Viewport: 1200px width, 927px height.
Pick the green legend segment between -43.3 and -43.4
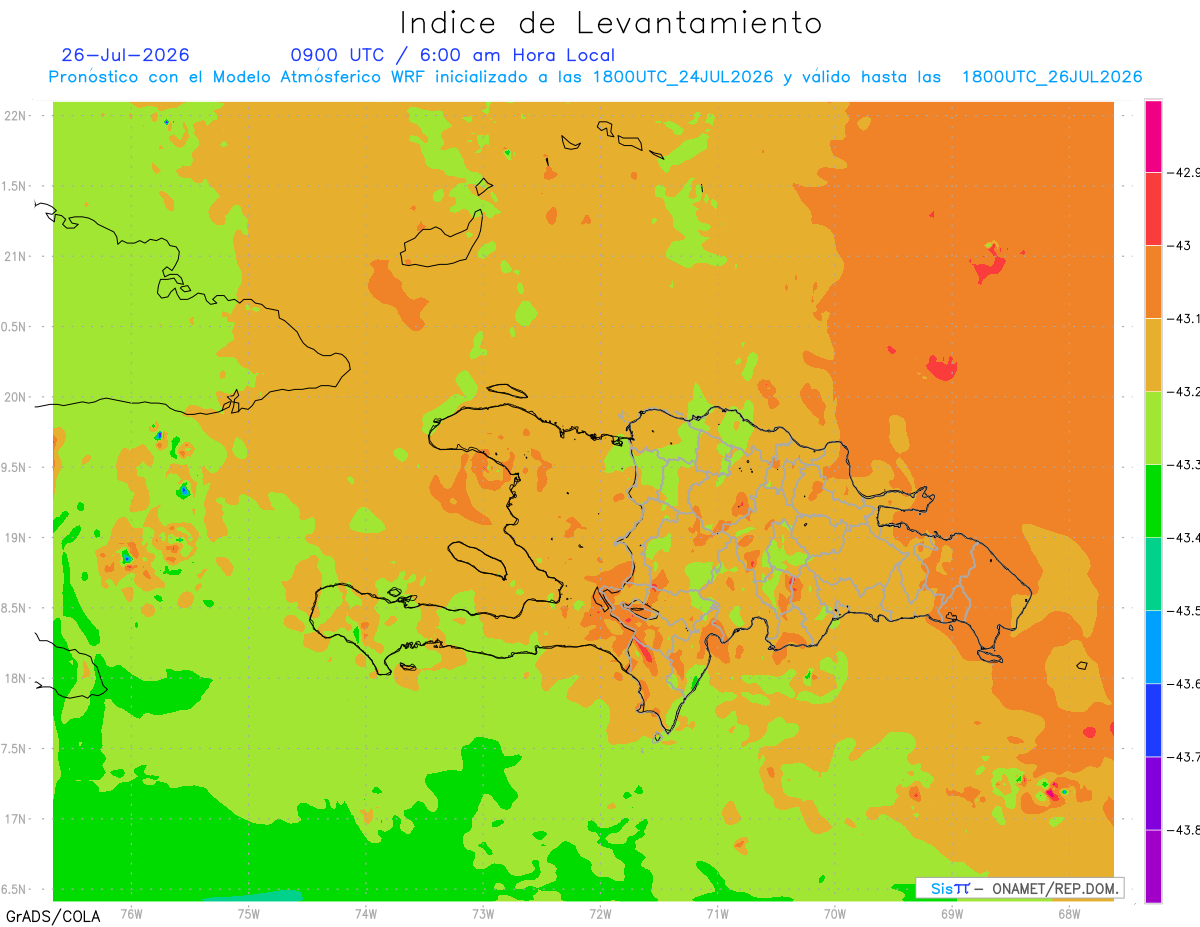point(1153,501)
